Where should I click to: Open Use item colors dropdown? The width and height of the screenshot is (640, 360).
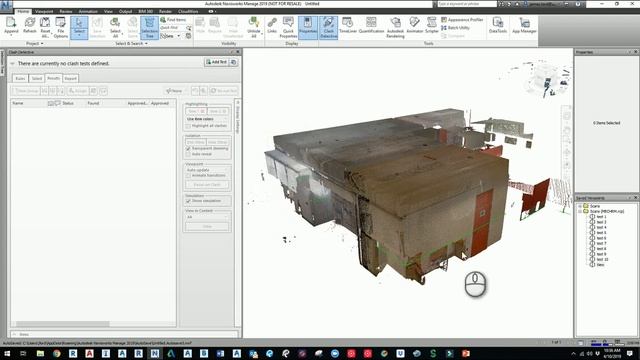click(207, 119)
